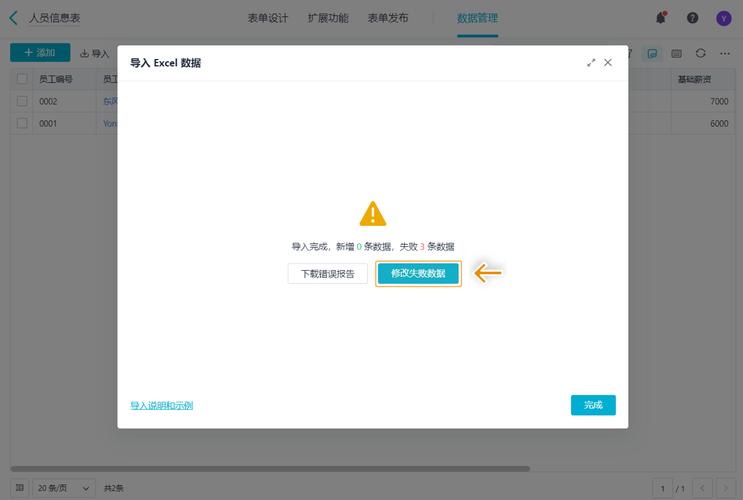Click the 导入 toolbar button
This screenshot has width=743, height=500.
(94, 53)
